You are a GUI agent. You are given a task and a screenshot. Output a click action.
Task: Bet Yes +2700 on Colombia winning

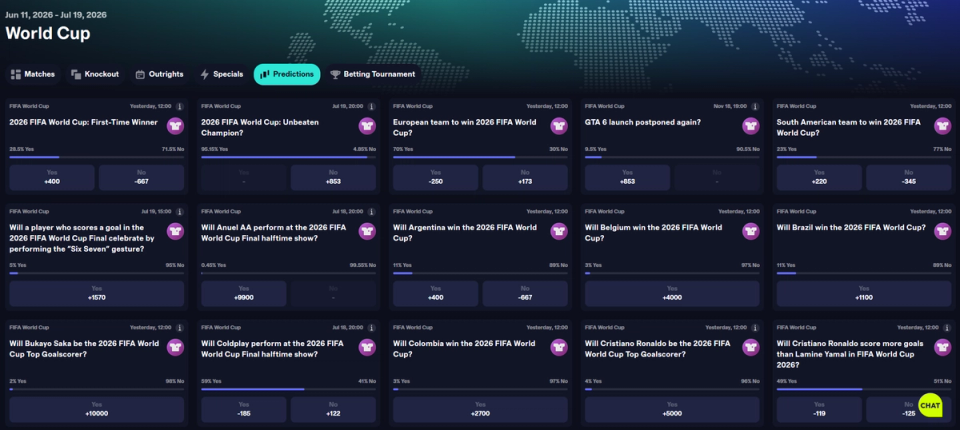[481, 410]
